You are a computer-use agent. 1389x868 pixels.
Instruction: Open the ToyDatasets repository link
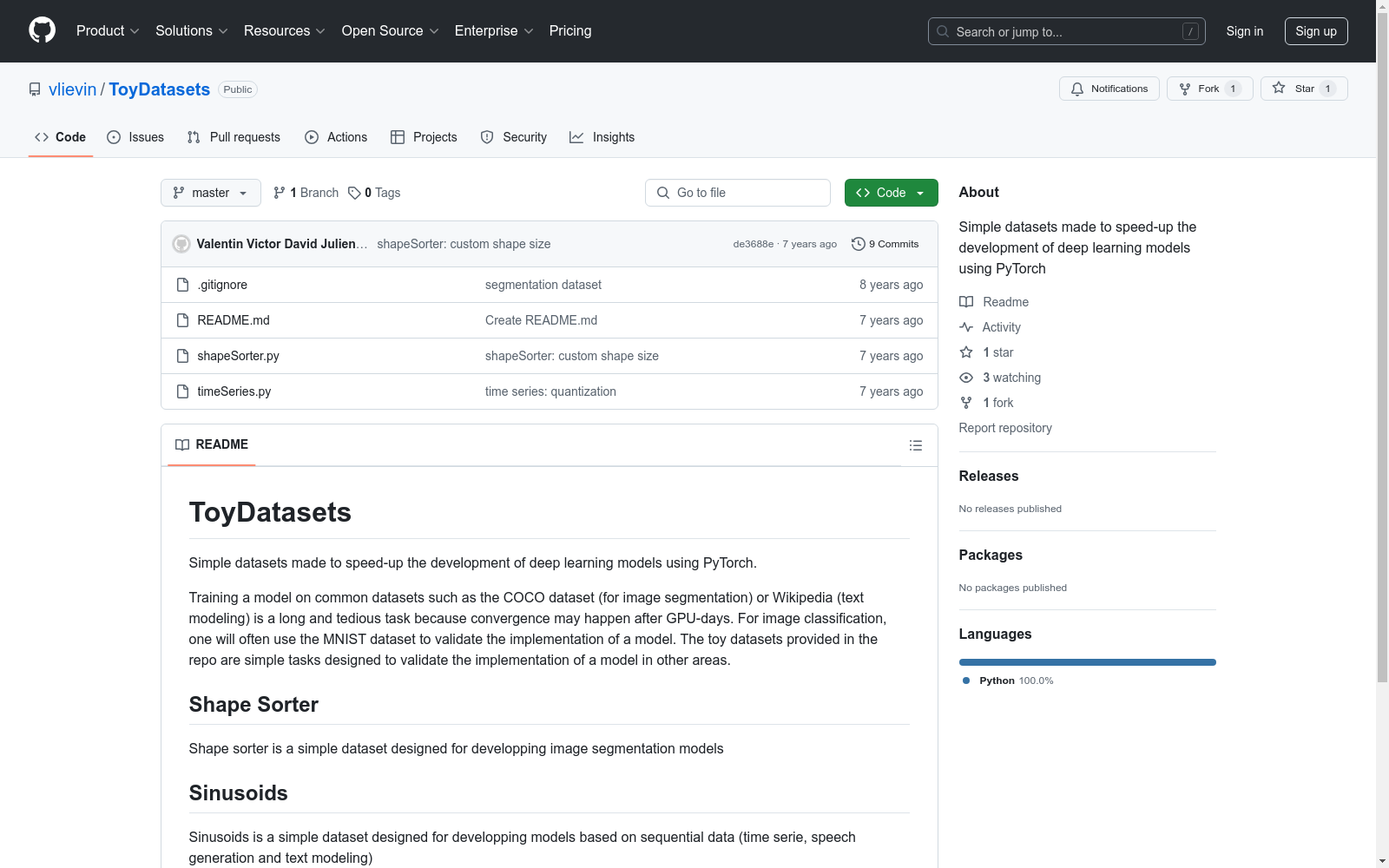160,89
